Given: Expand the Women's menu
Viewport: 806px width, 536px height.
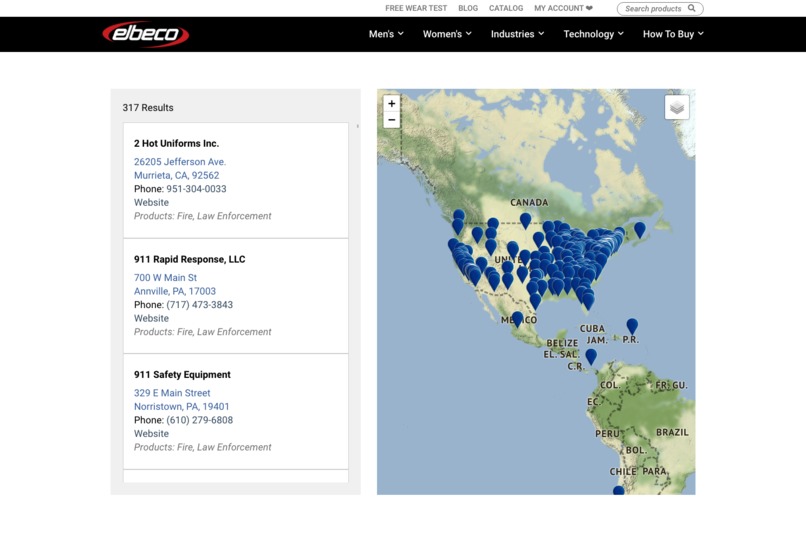Looking at the screenshot, I should [x=447, y=34].
